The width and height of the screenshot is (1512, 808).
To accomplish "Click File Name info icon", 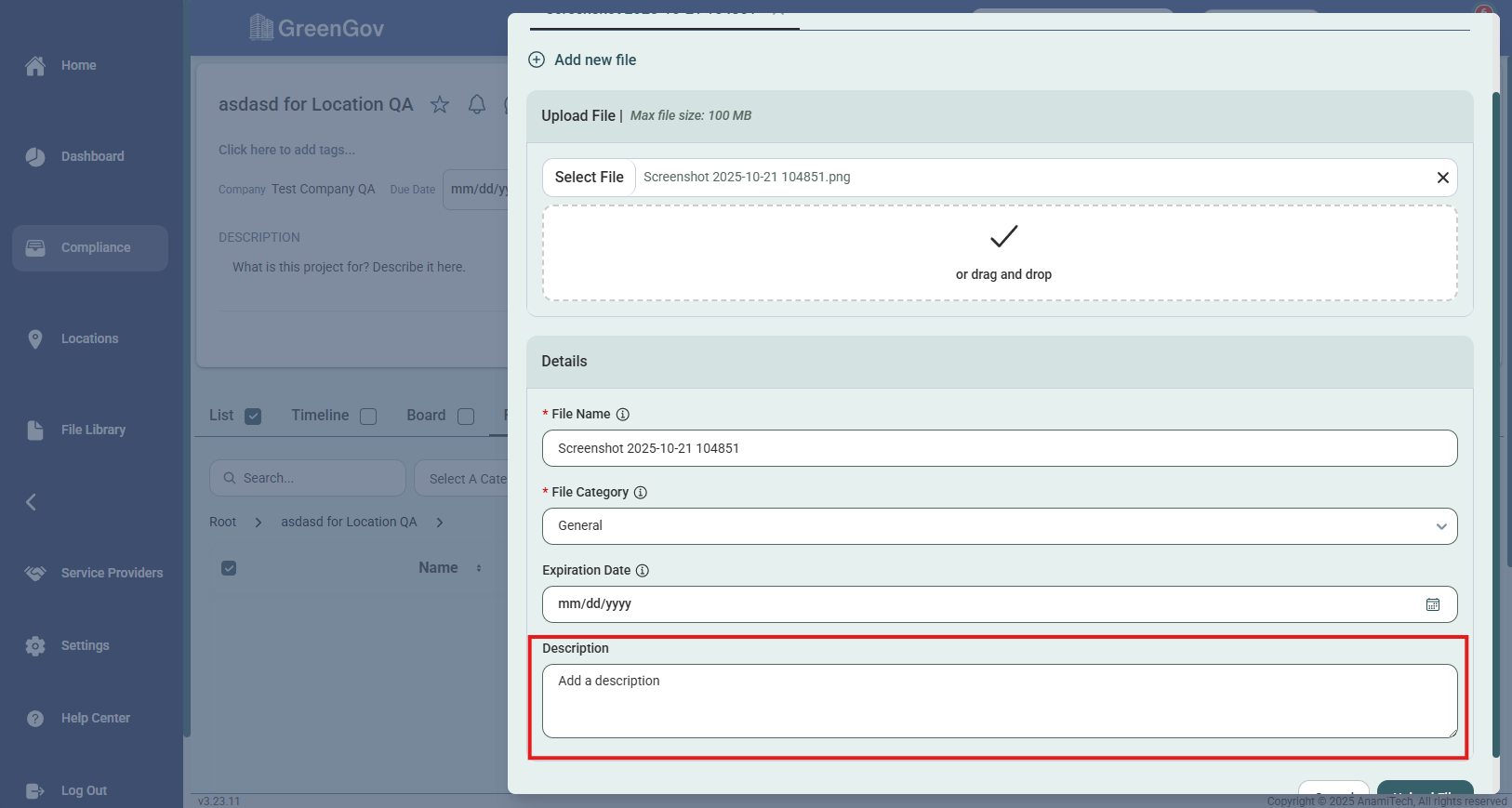I will coord(623,415).
